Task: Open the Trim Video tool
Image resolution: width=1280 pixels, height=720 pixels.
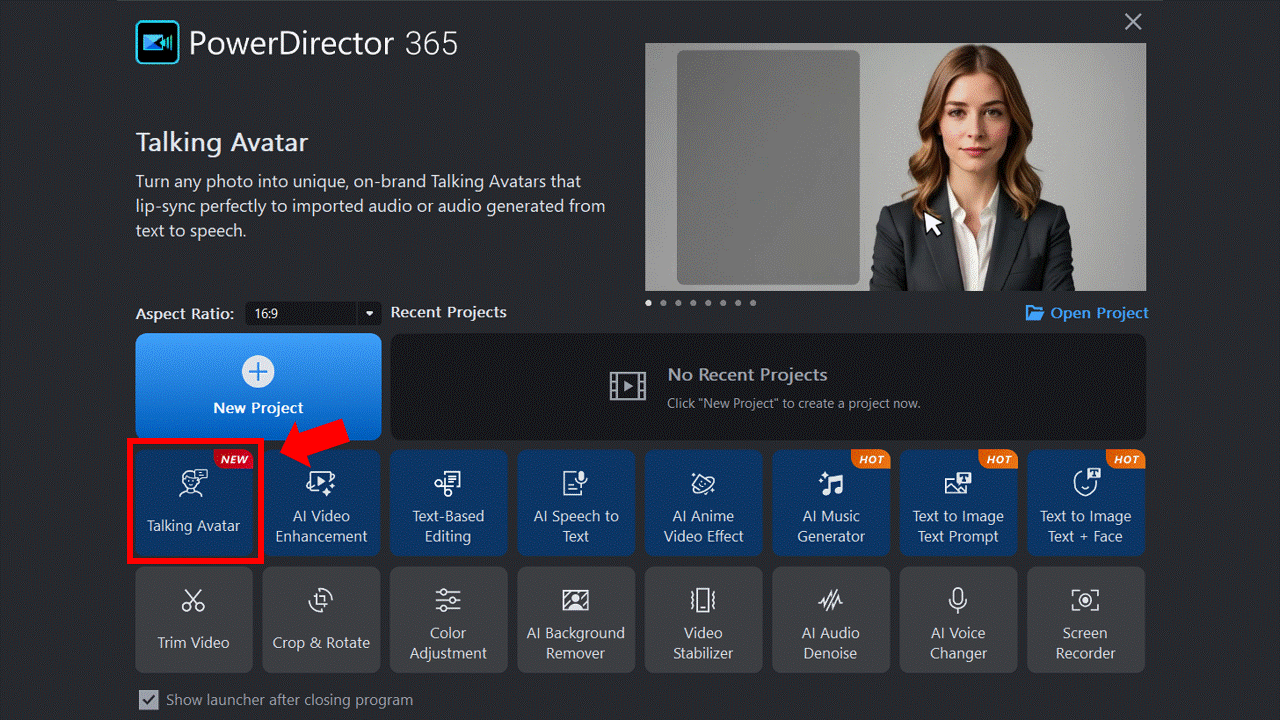Action: pyautogui.click(x=194, y=620)
